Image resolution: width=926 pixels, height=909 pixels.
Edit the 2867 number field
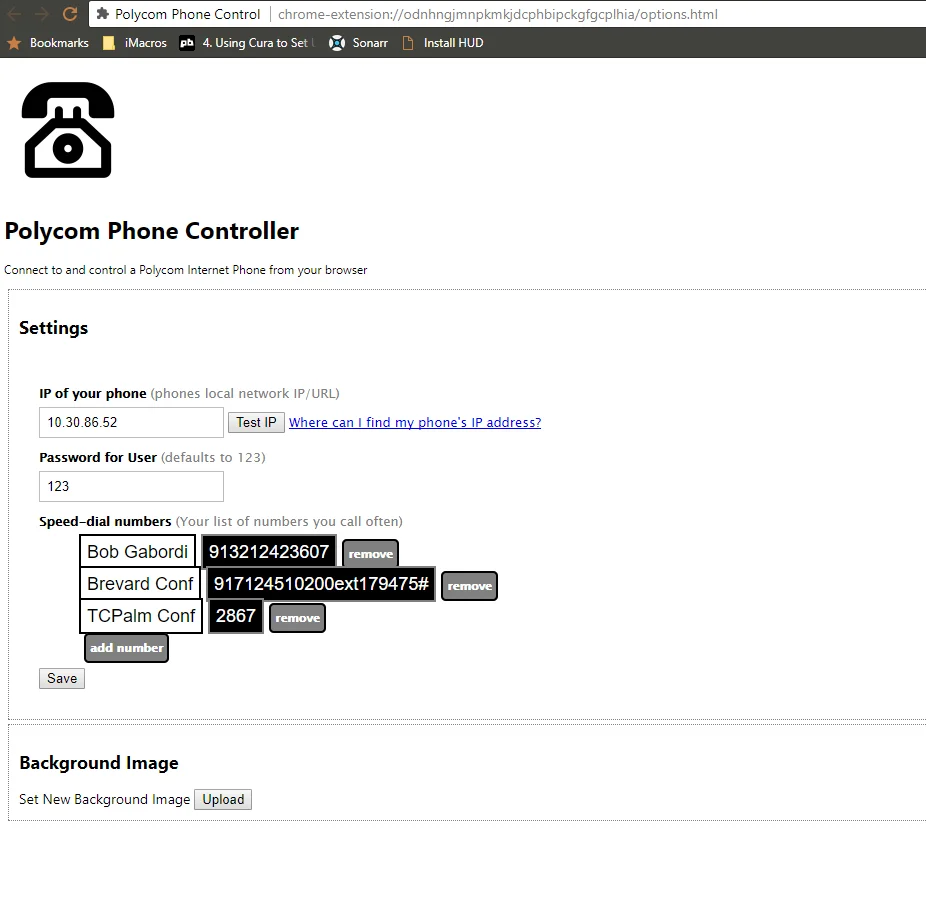pos(236,615)
